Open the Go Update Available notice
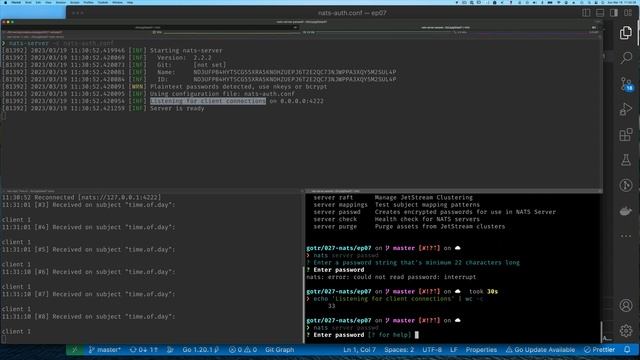Screen dimensions: 640x360 (540, 350)
